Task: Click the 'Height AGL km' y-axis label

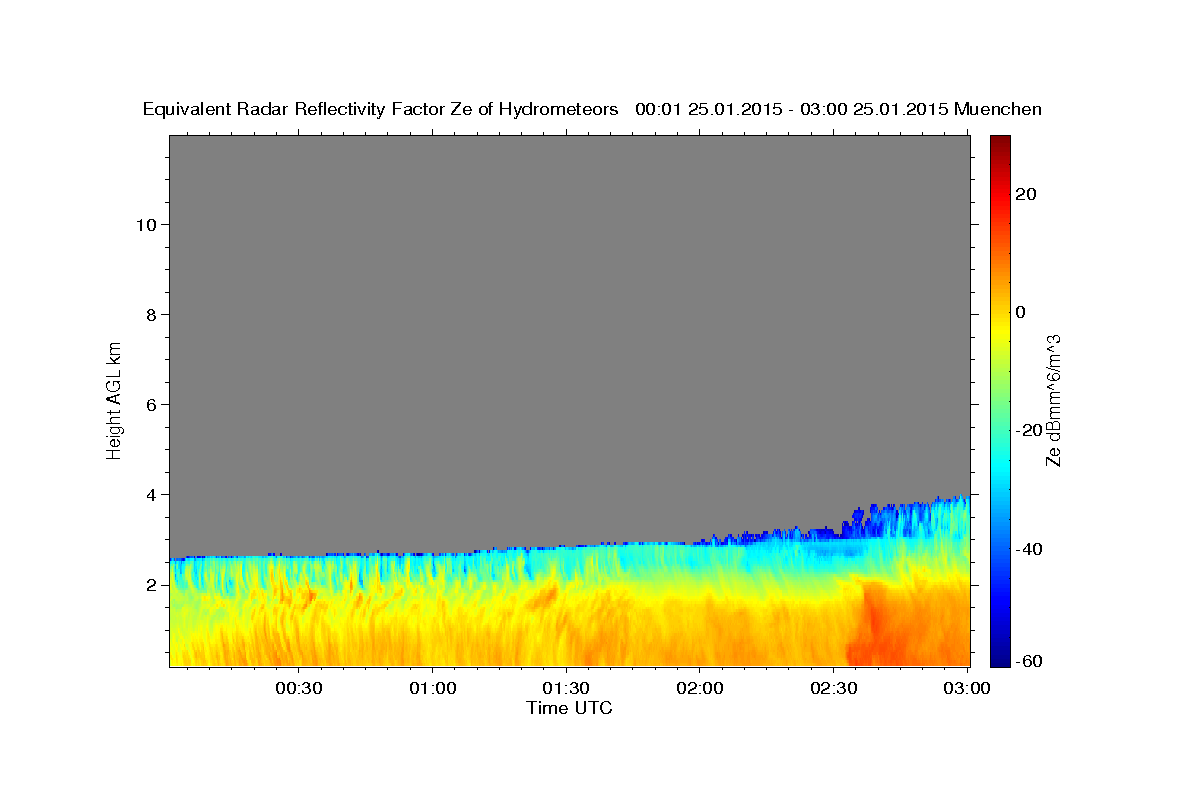Action: [x=114, y=399]
